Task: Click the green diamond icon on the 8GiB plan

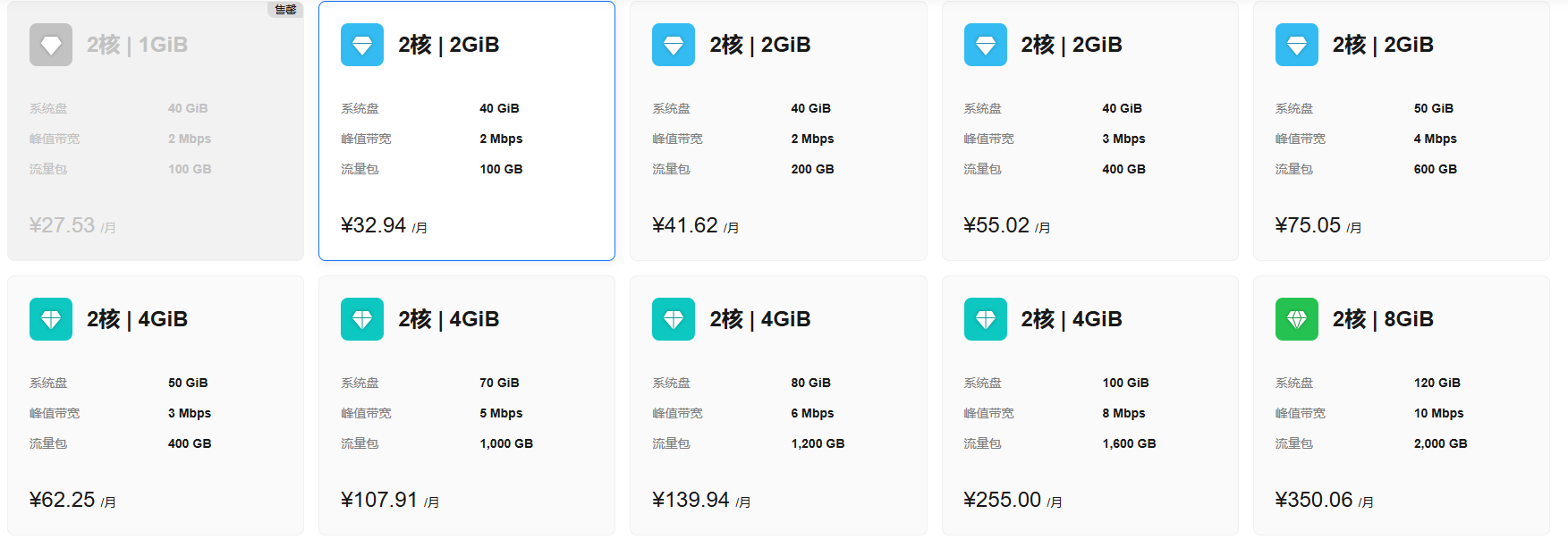Action: [1296, 319]
